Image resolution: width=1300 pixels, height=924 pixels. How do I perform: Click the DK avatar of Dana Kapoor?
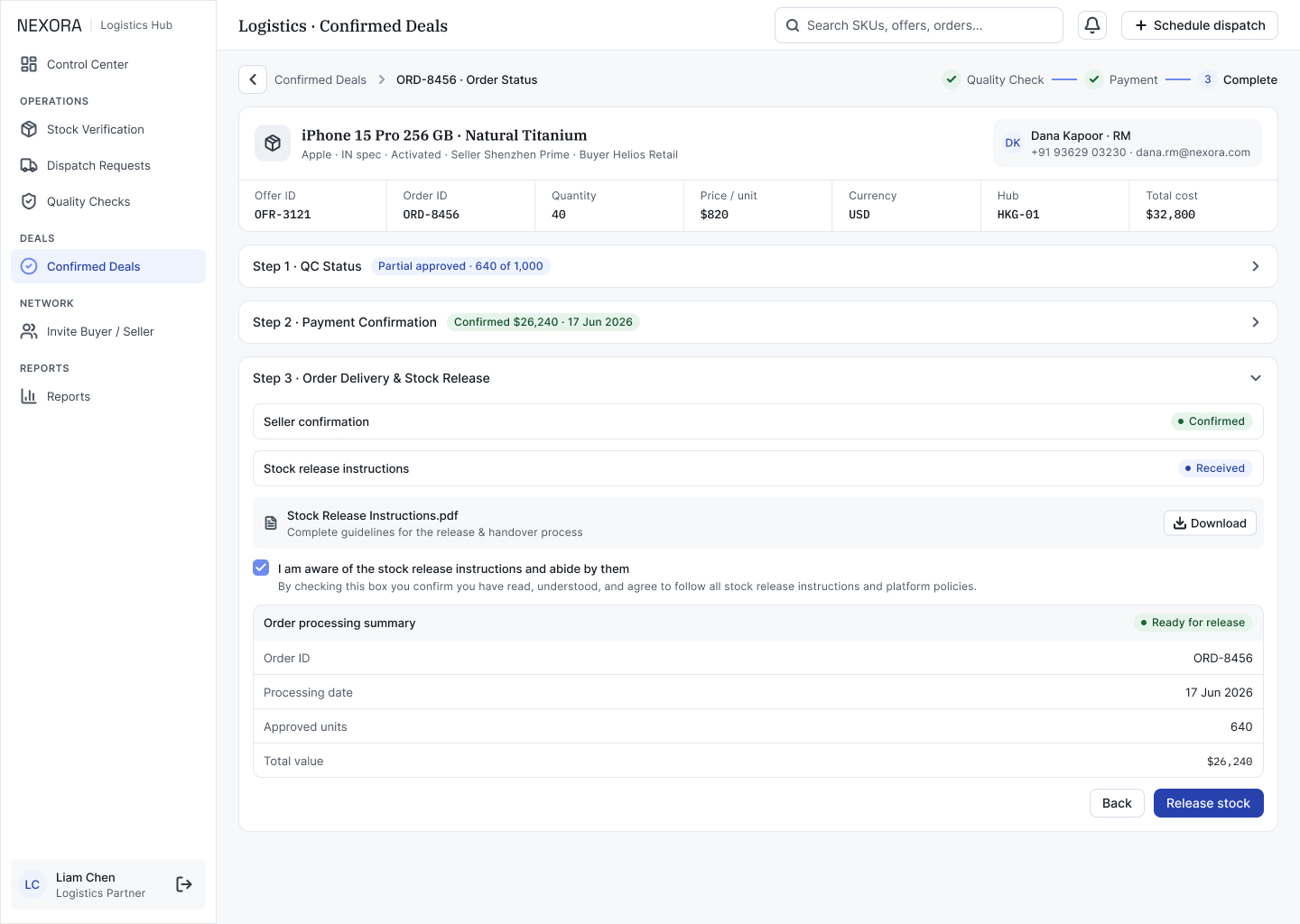[x=1013, y=143]
